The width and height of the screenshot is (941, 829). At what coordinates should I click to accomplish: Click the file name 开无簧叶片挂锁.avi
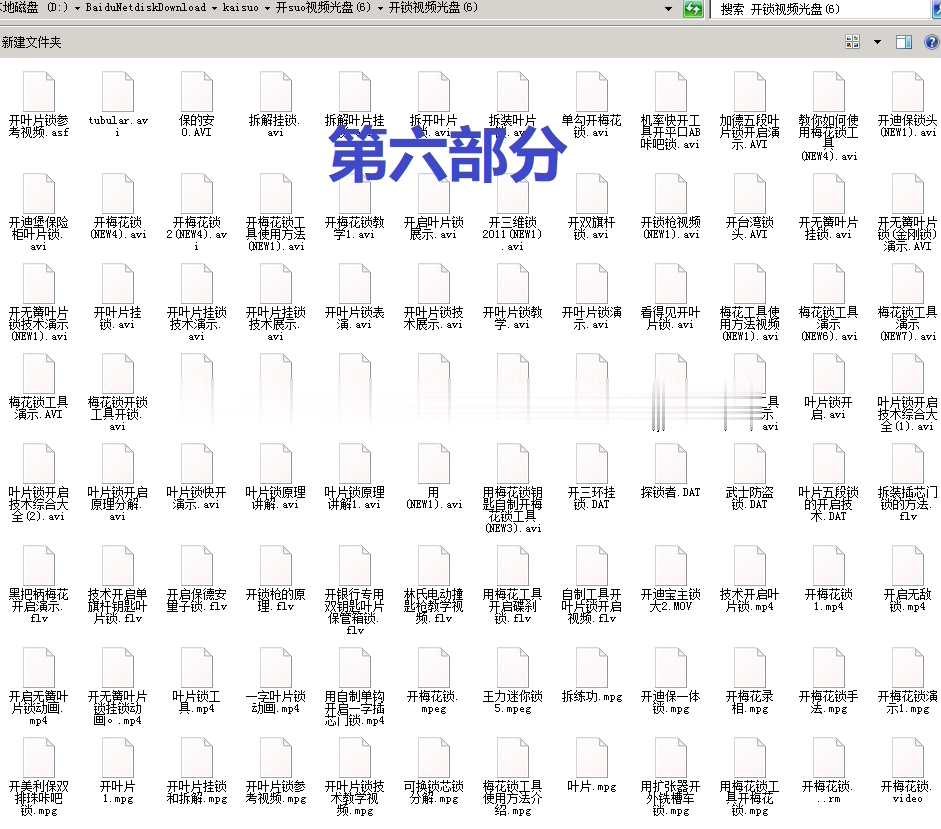829,228
